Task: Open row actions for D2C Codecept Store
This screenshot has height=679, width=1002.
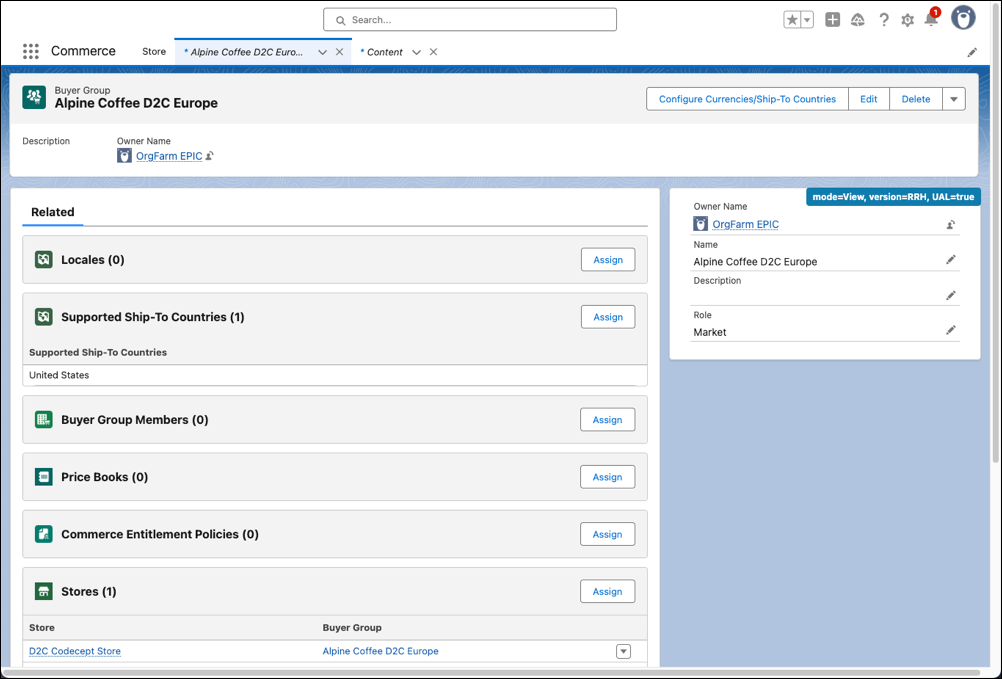Action: [623, 651]
